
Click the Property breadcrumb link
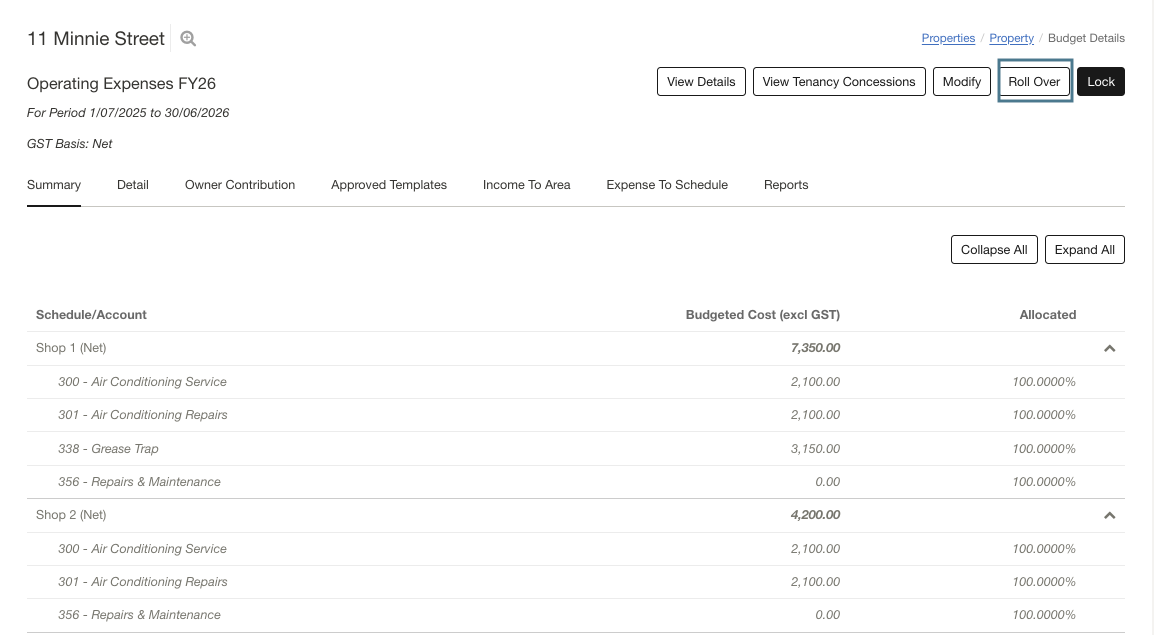pyautogui.click(x=1011, y=38)
